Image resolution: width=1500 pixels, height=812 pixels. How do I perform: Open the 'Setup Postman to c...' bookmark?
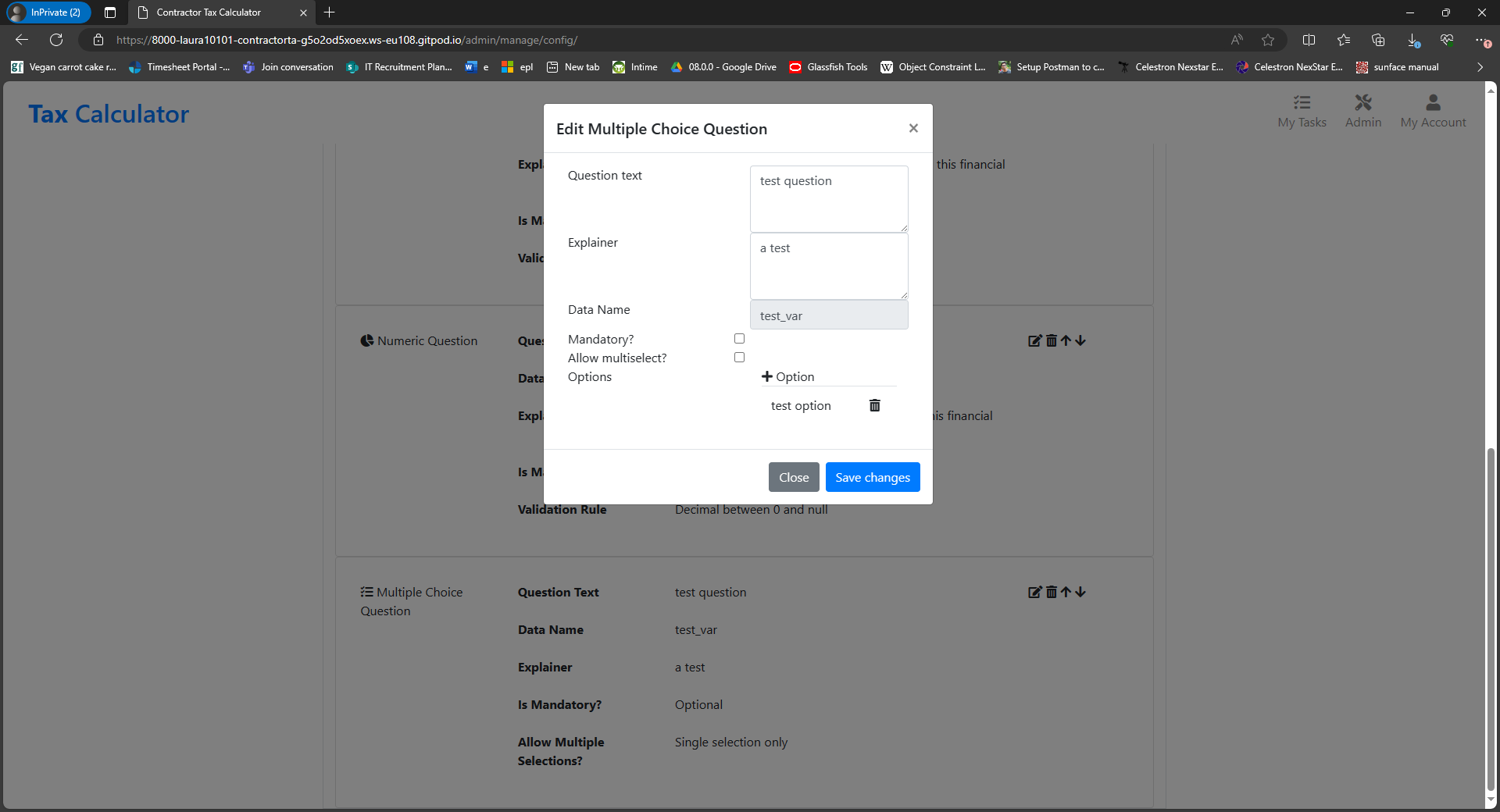(1052, 67)
